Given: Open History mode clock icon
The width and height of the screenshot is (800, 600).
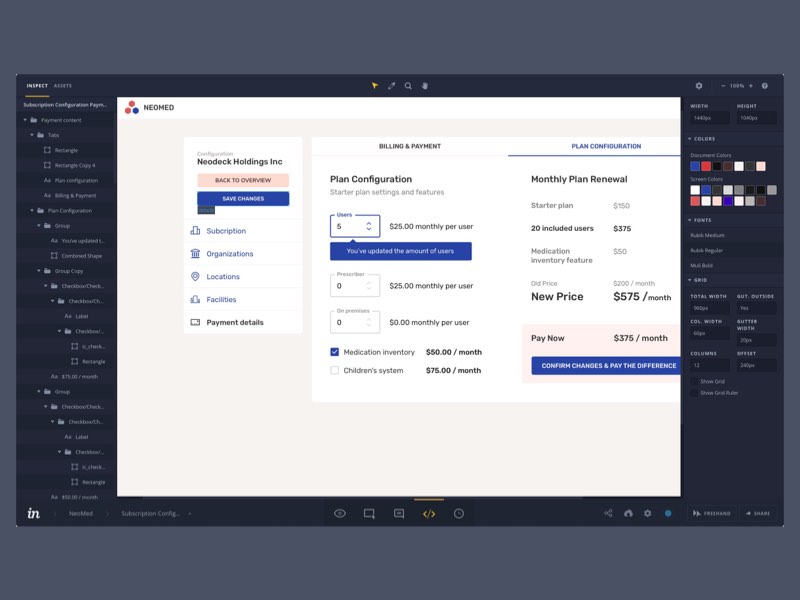Looking at the screenshot, I should [x=459, y=513].
